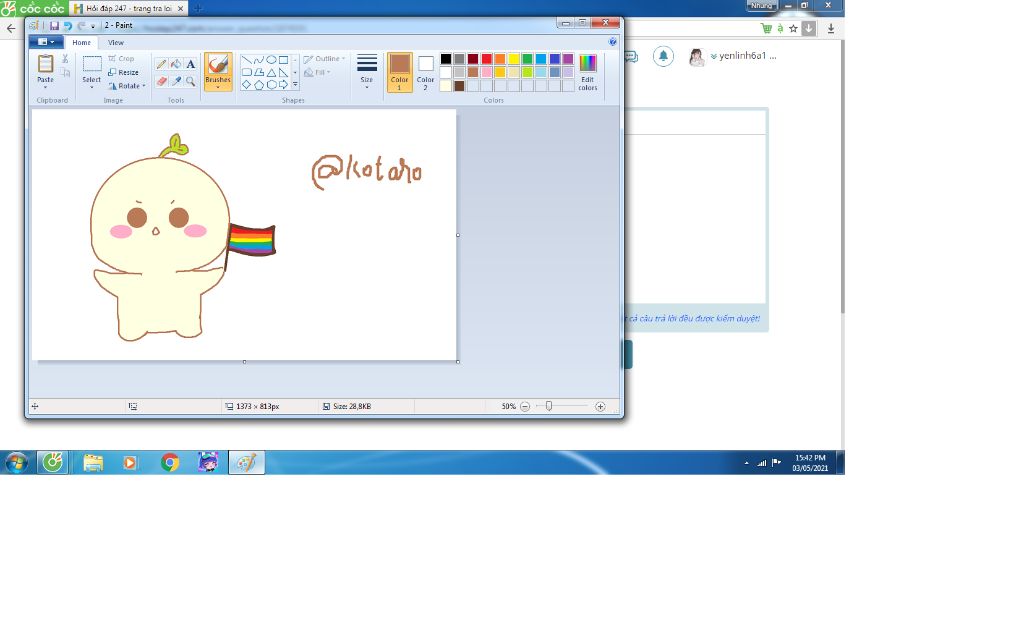The width and height of the screenshot is (1024, 639).
Task: Click bookmark star icon in browser address bar
Action: [x=793, y=28]
